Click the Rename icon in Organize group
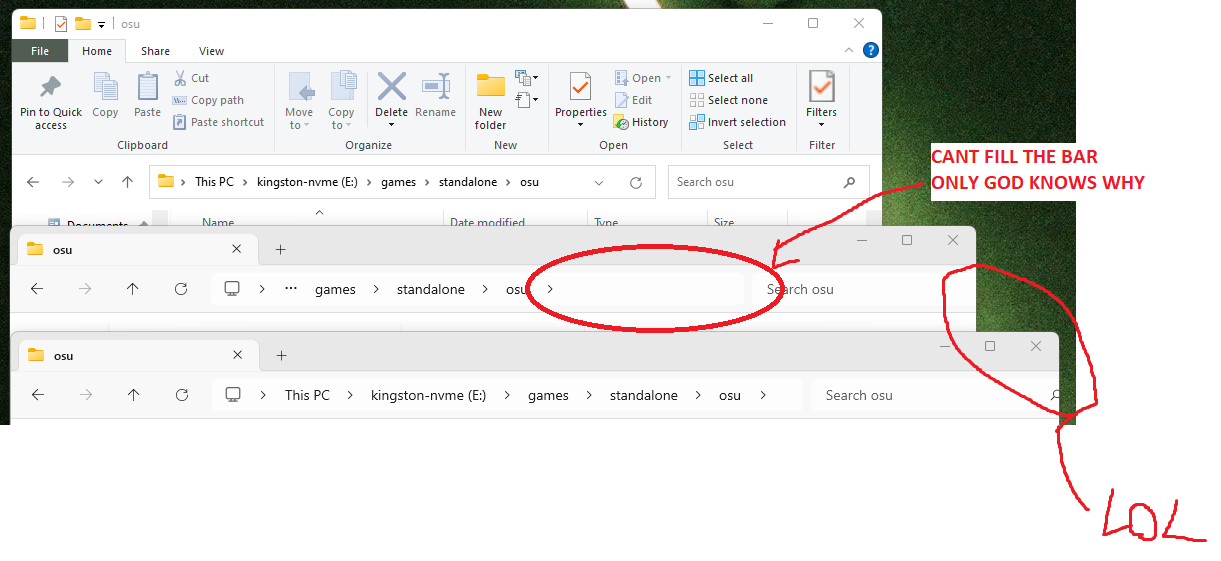The image size is (1221, 561). click(435, 96)
